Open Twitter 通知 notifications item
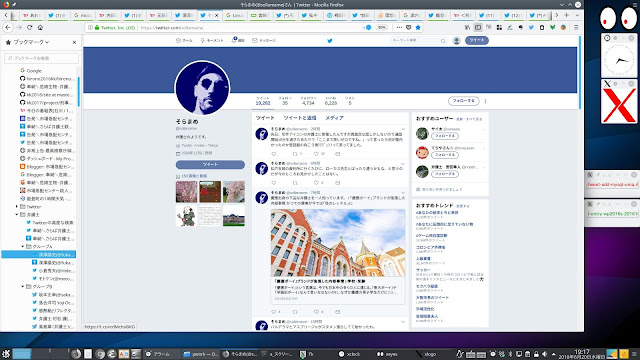Viewport: 640px width, 360px height. [238, 40]
